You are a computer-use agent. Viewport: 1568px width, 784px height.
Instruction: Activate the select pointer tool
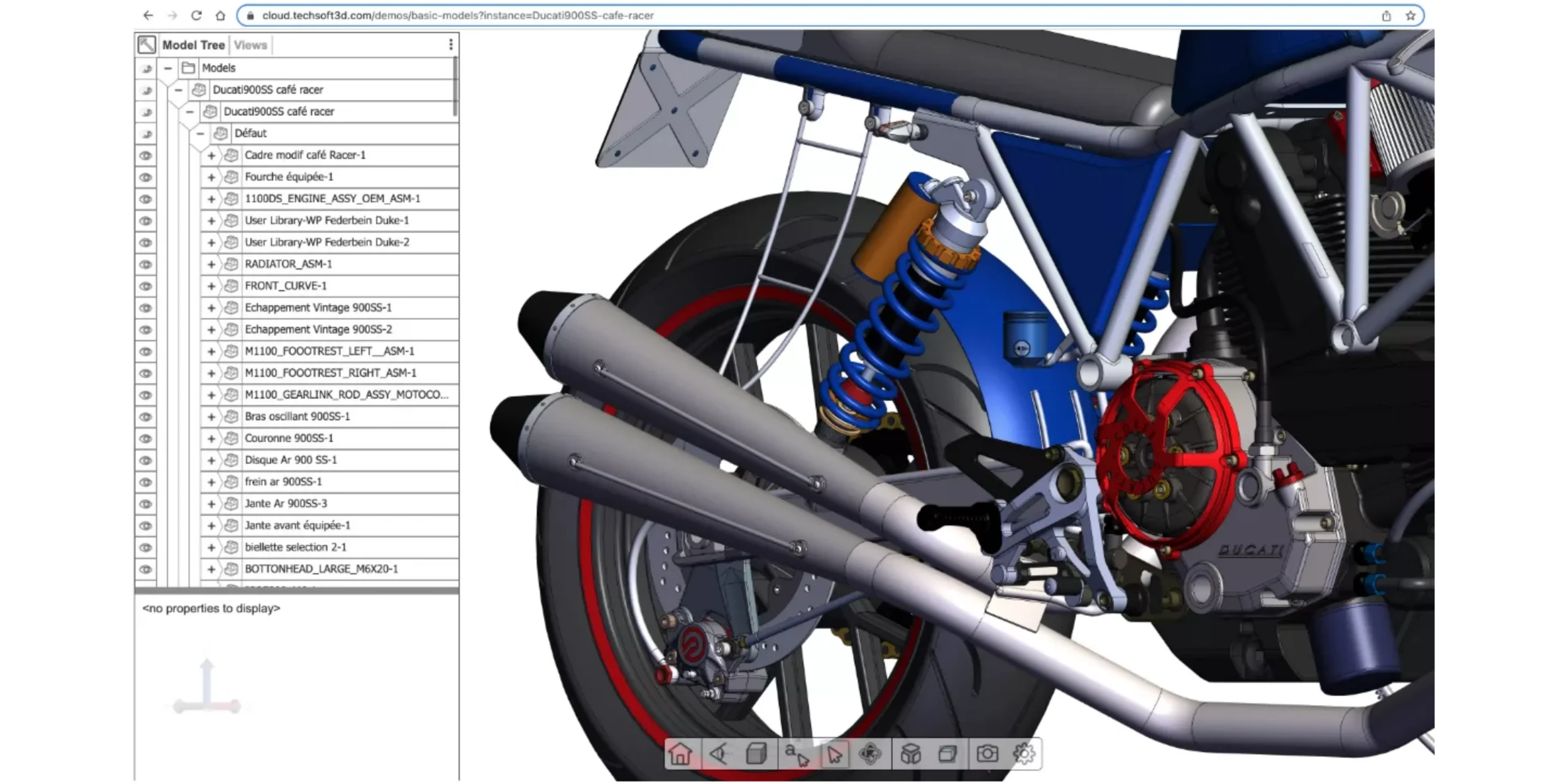(x=834, y=753)
